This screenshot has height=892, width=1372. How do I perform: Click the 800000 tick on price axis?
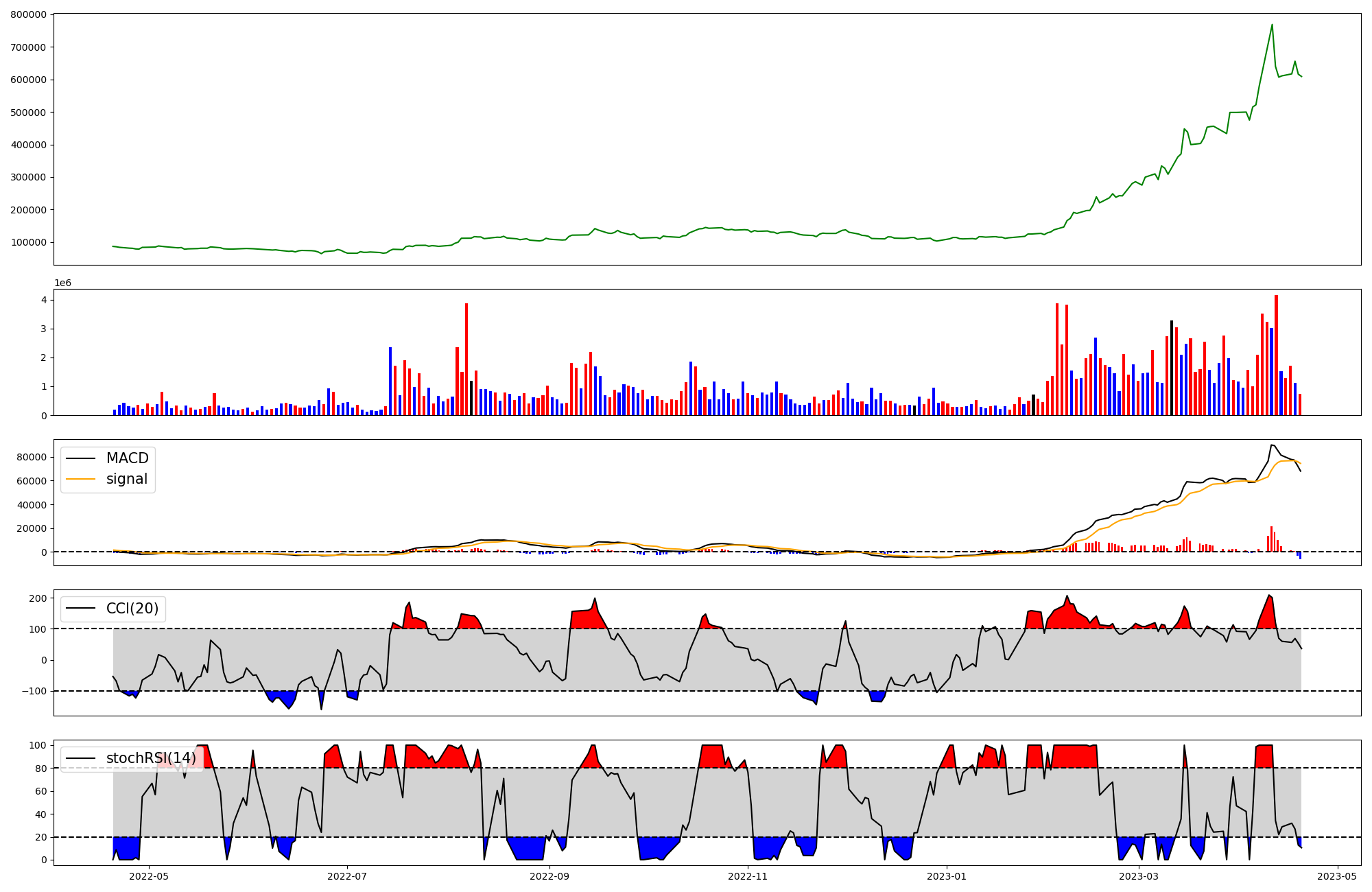coord(28,15)
